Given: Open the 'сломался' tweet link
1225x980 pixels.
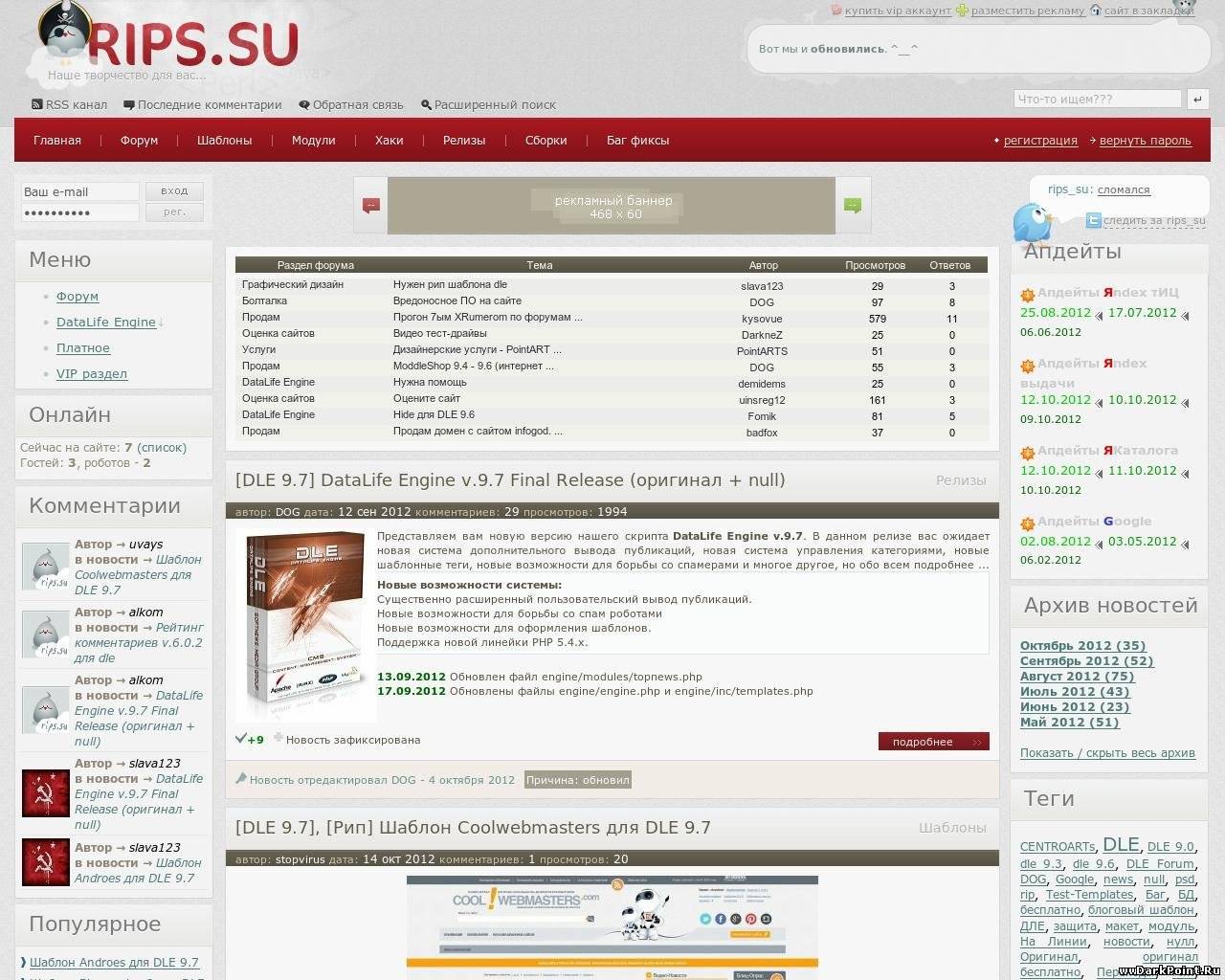Looking at the screenshot, I should [1124, 189].
